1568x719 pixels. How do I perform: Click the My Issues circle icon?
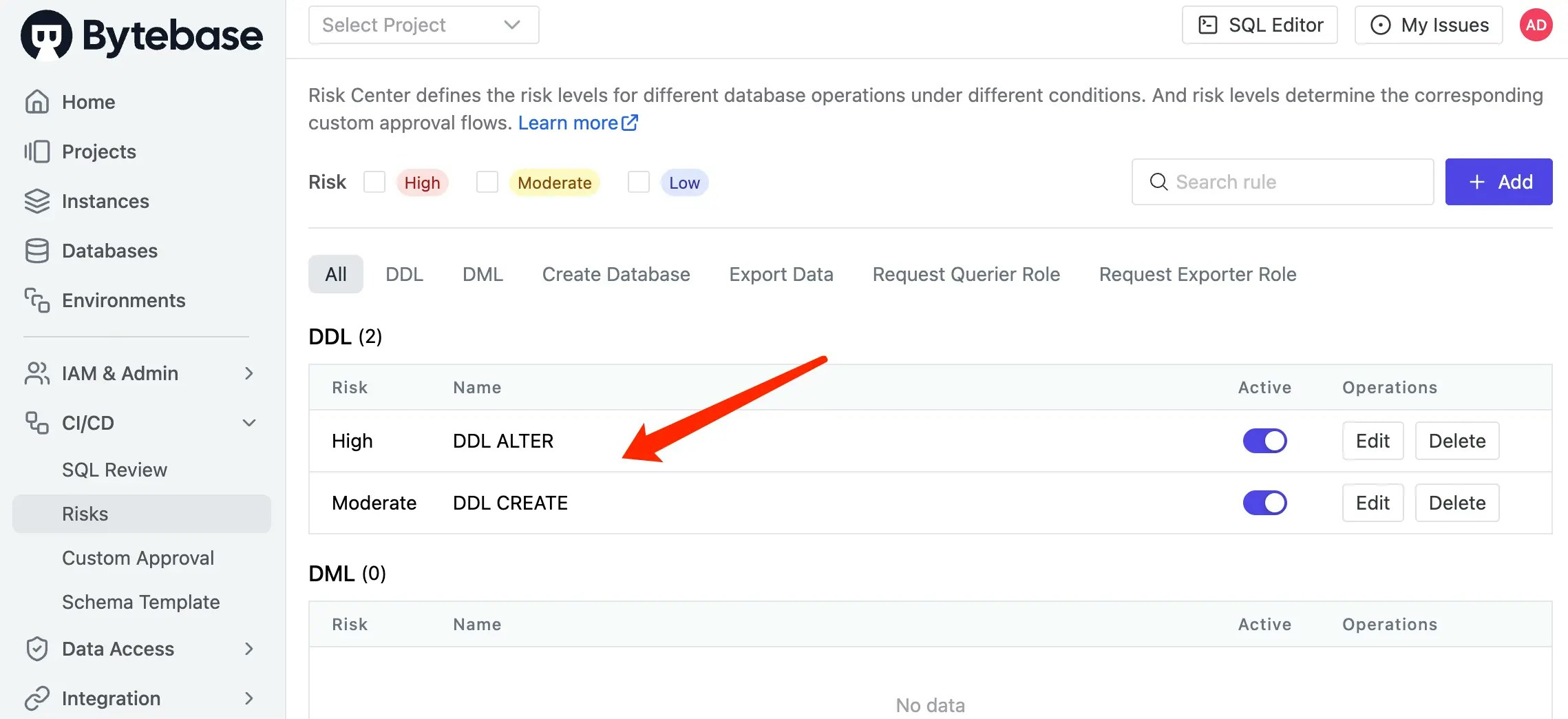(x=1380, y=25)
